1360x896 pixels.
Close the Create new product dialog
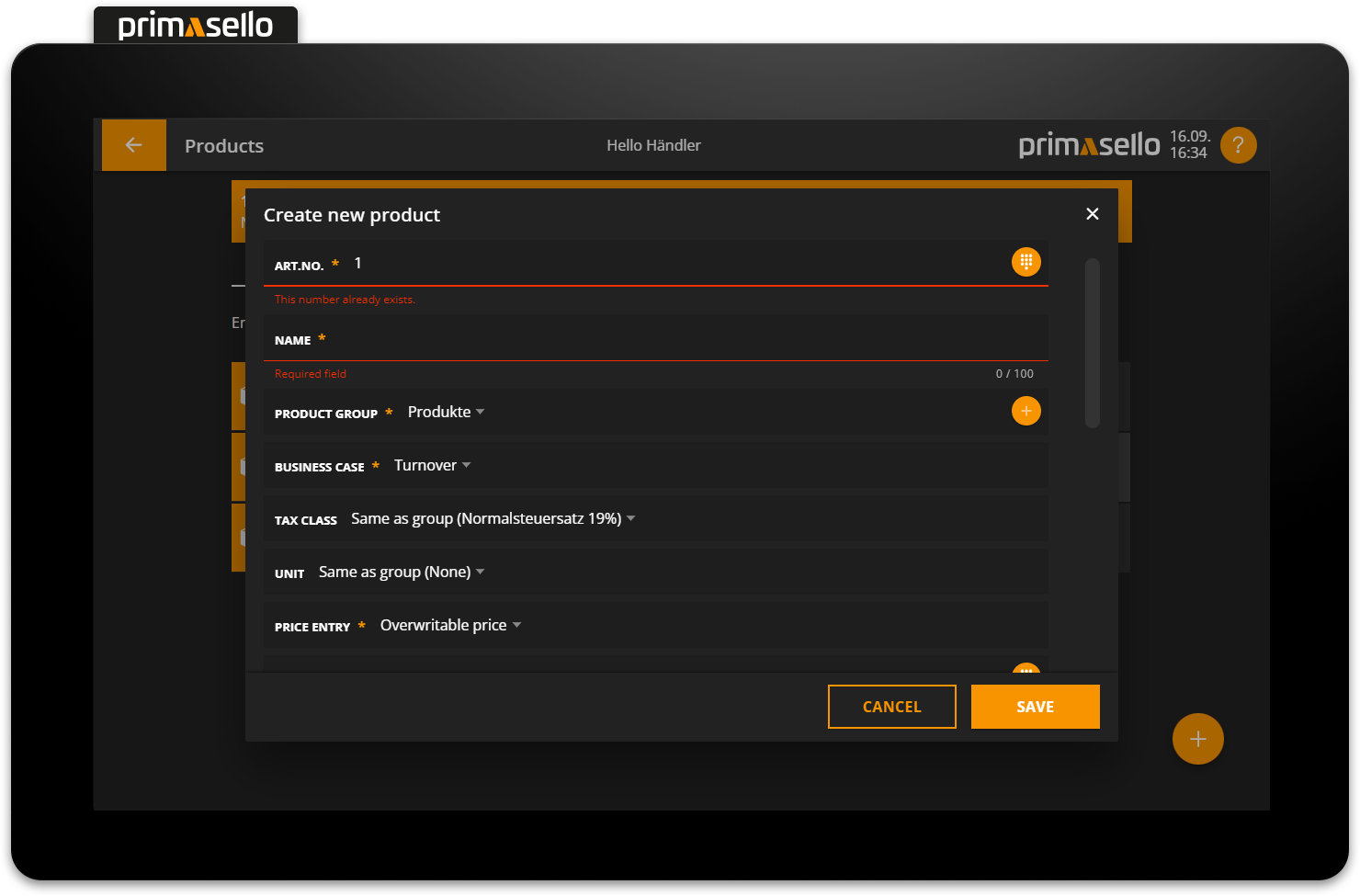[x=1092, y=213]
